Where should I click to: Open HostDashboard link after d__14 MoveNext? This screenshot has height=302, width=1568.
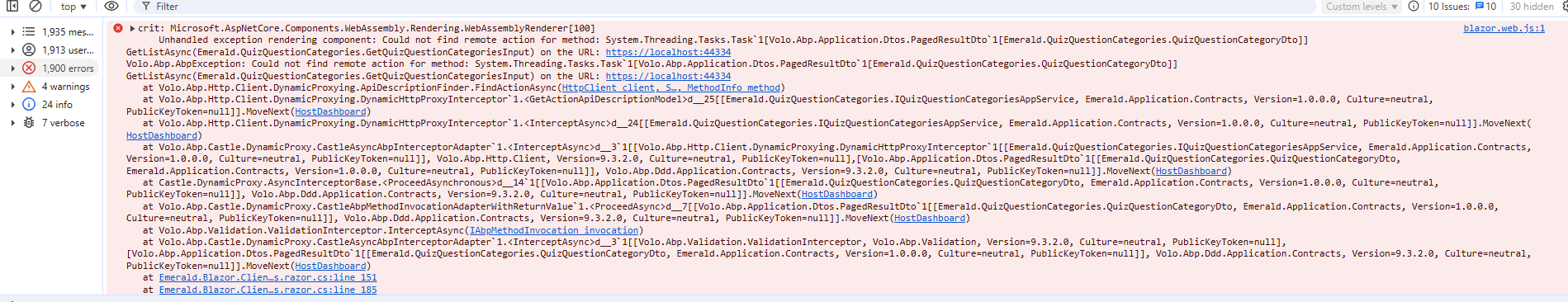(836, 195)
